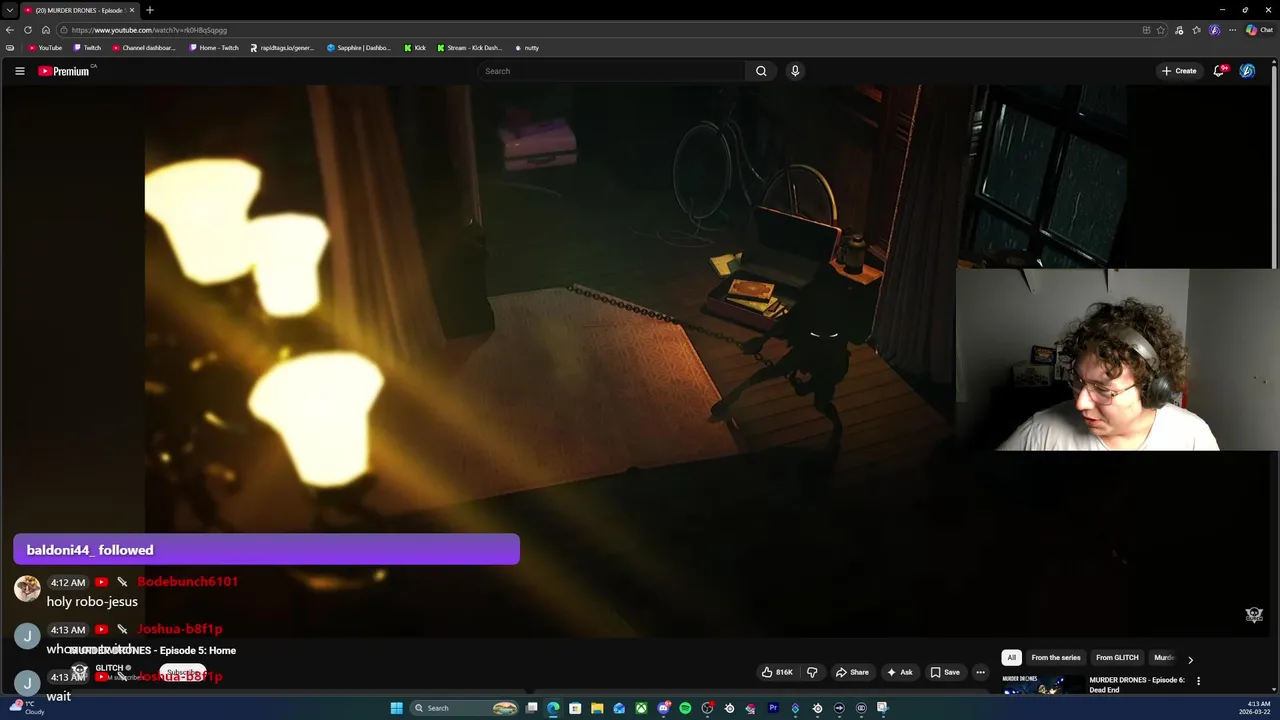Click the Share button
This screenshot has height=720, width=1280.
point(852,672)
